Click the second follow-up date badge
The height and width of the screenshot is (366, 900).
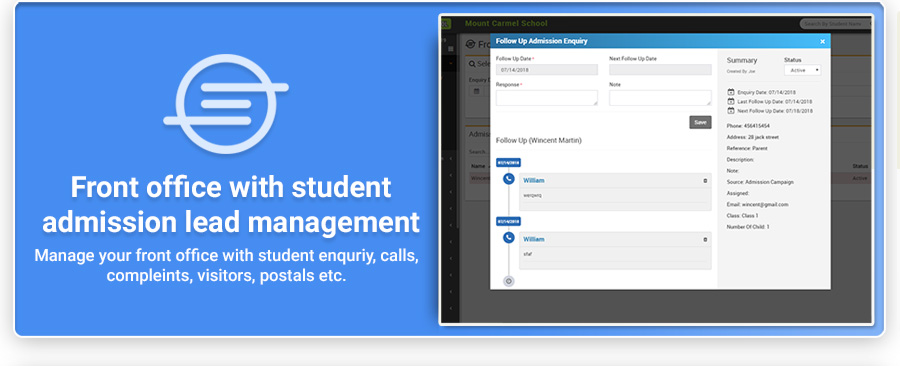508,221
